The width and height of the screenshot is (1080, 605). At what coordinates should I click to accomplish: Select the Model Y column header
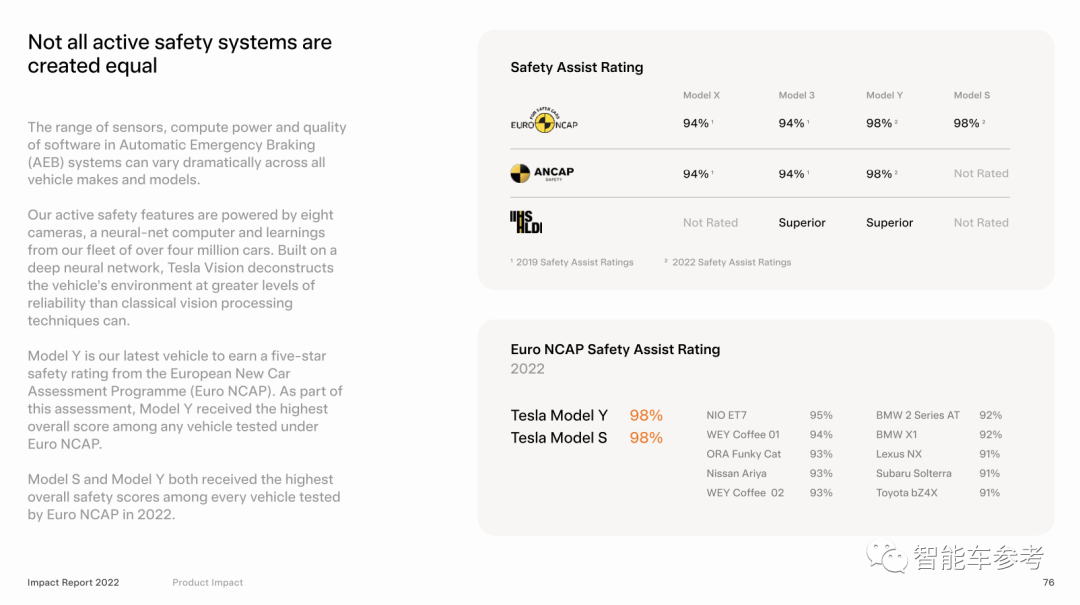(x=884, y=95)
